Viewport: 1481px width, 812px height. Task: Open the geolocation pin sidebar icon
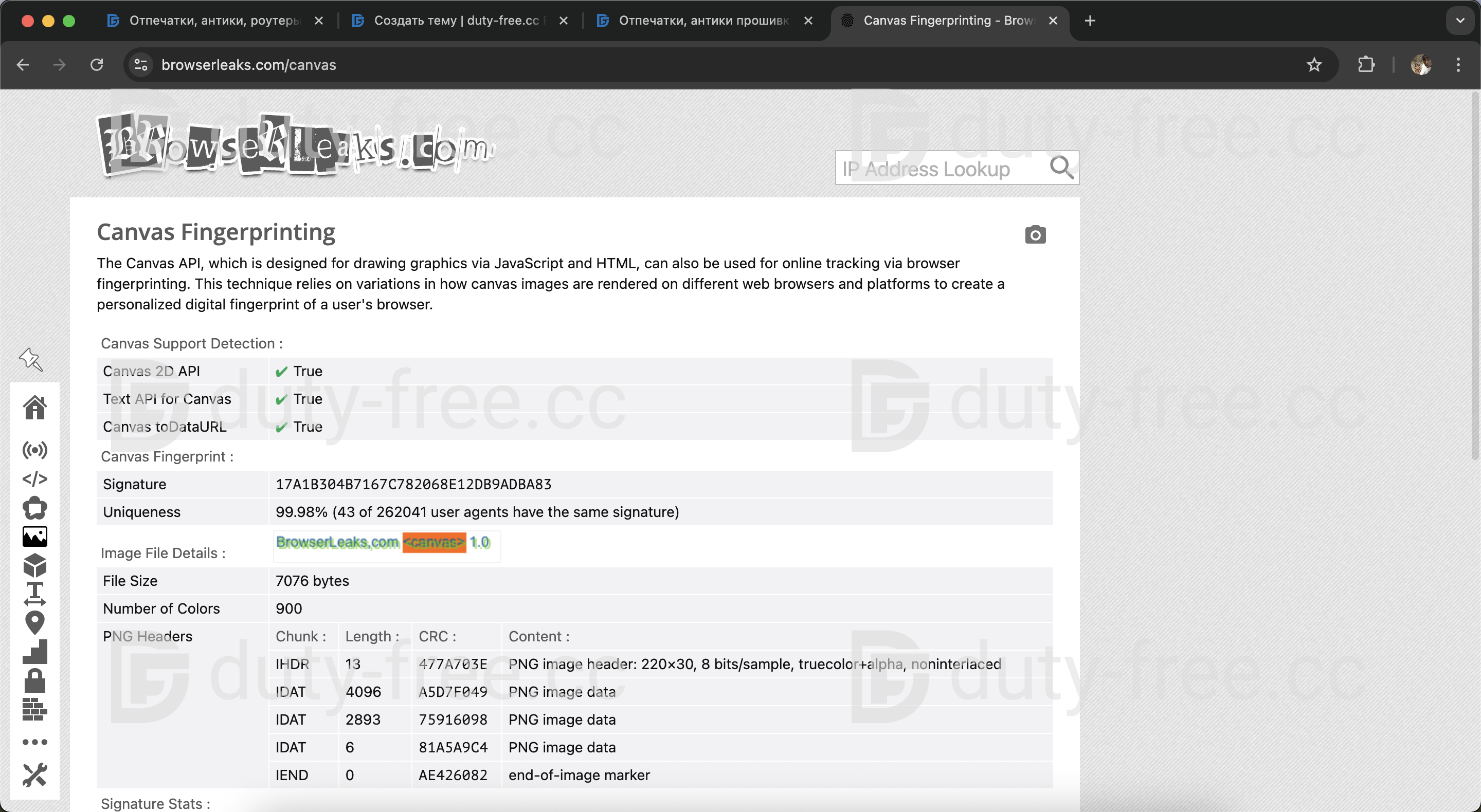point(34,623)
